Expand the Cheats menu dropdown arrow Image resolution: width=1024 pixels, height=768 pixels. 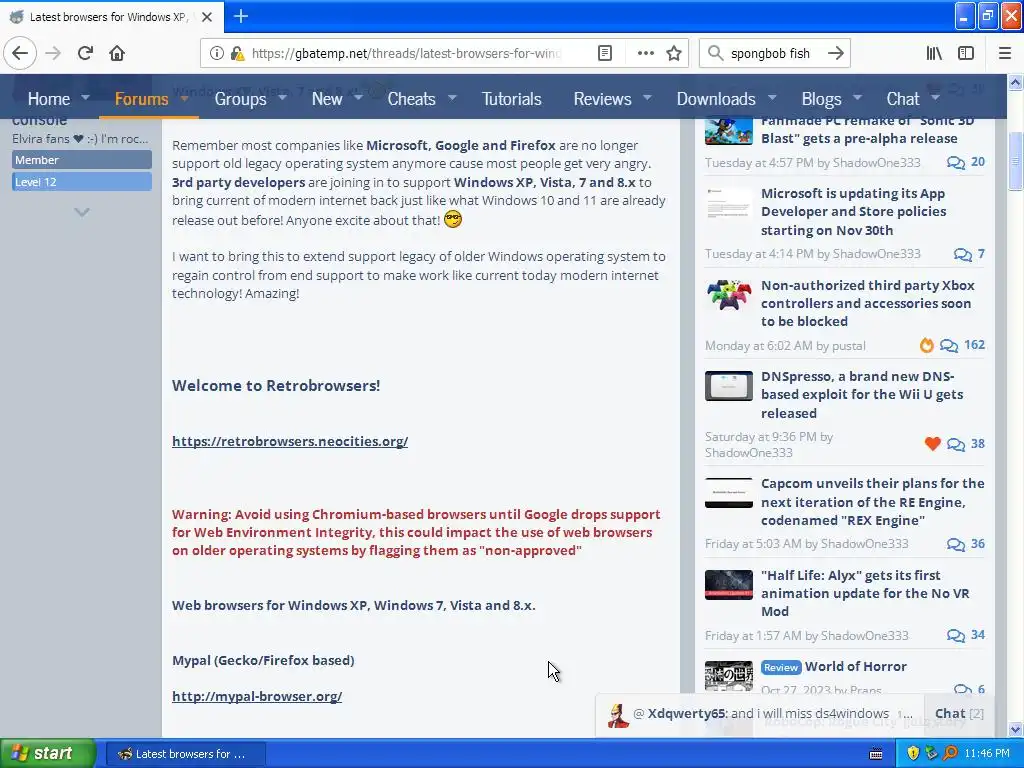452,98
